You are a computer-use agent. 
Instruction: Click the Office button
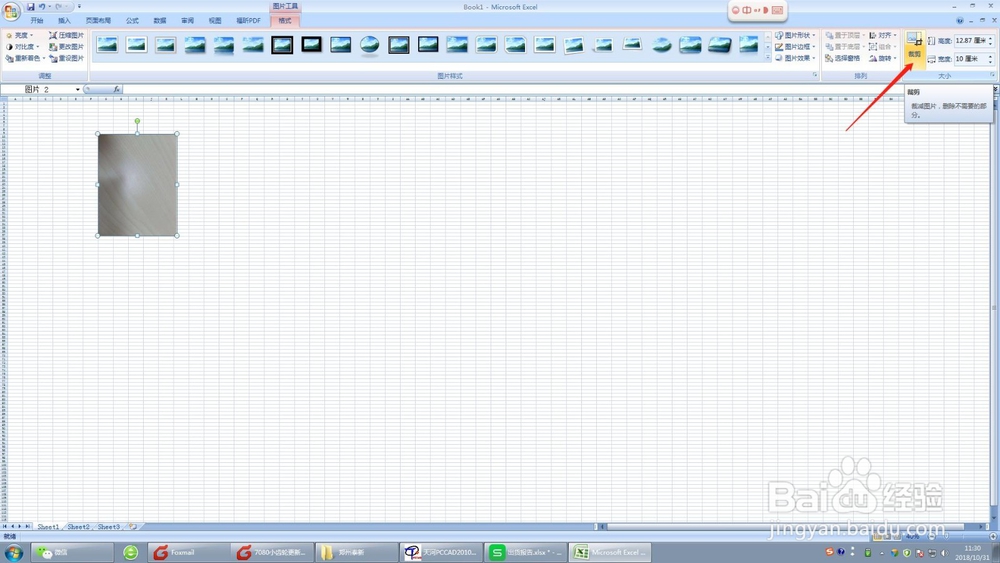11,11
